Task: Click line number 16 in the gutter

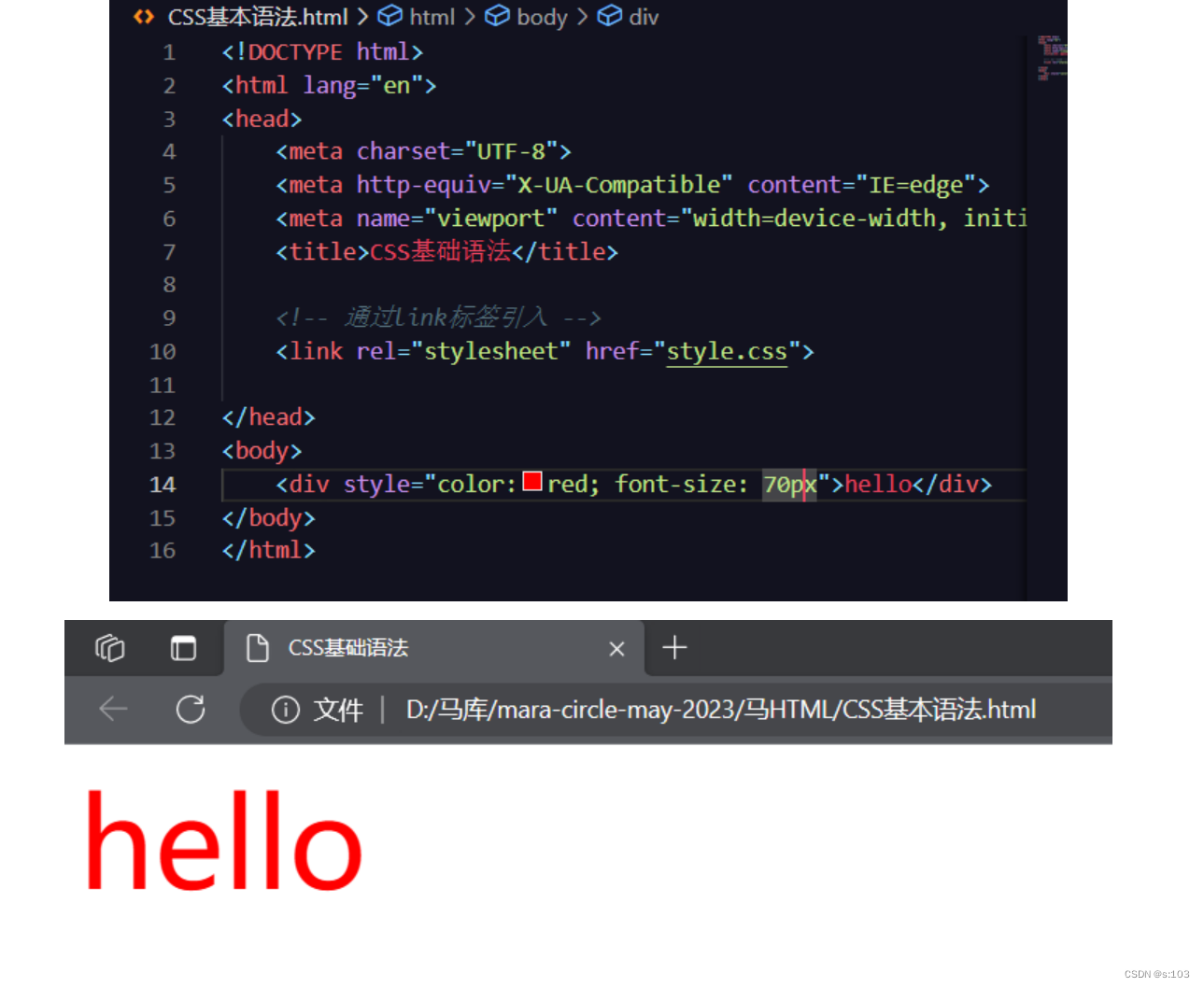Action: point(163,551)
